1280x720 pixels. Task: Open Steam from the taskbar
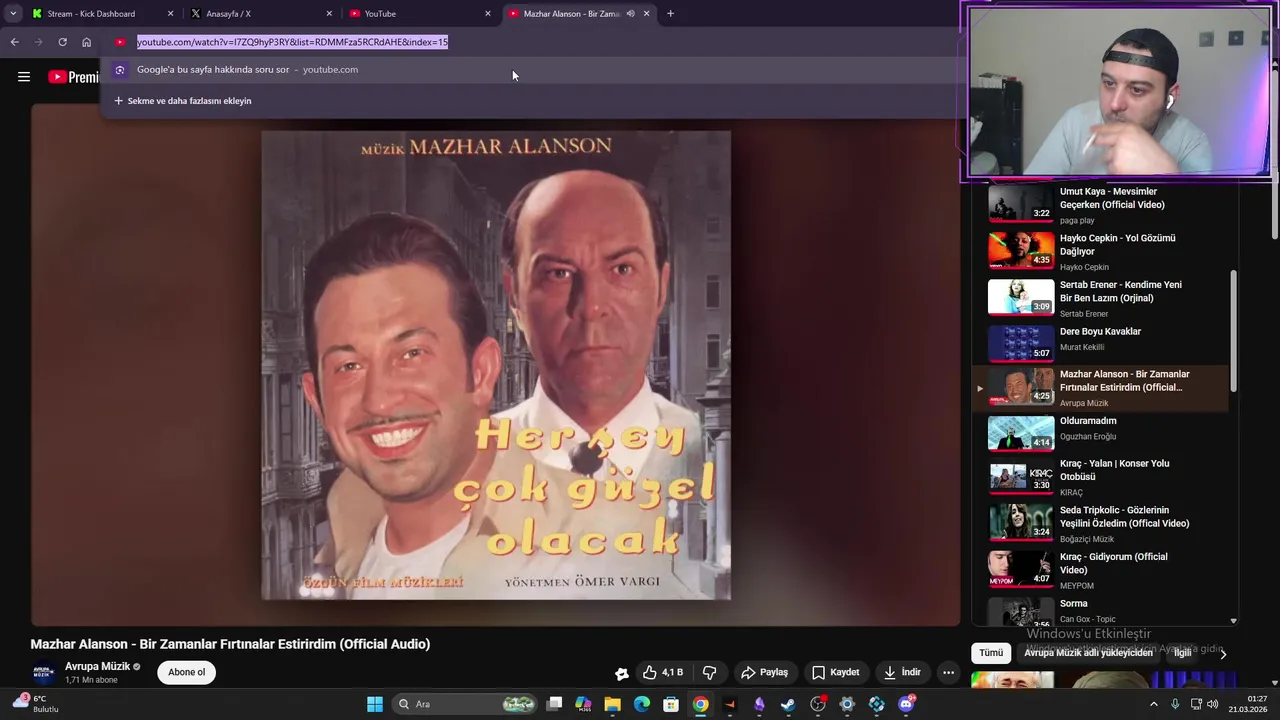[x=788, y=704]
